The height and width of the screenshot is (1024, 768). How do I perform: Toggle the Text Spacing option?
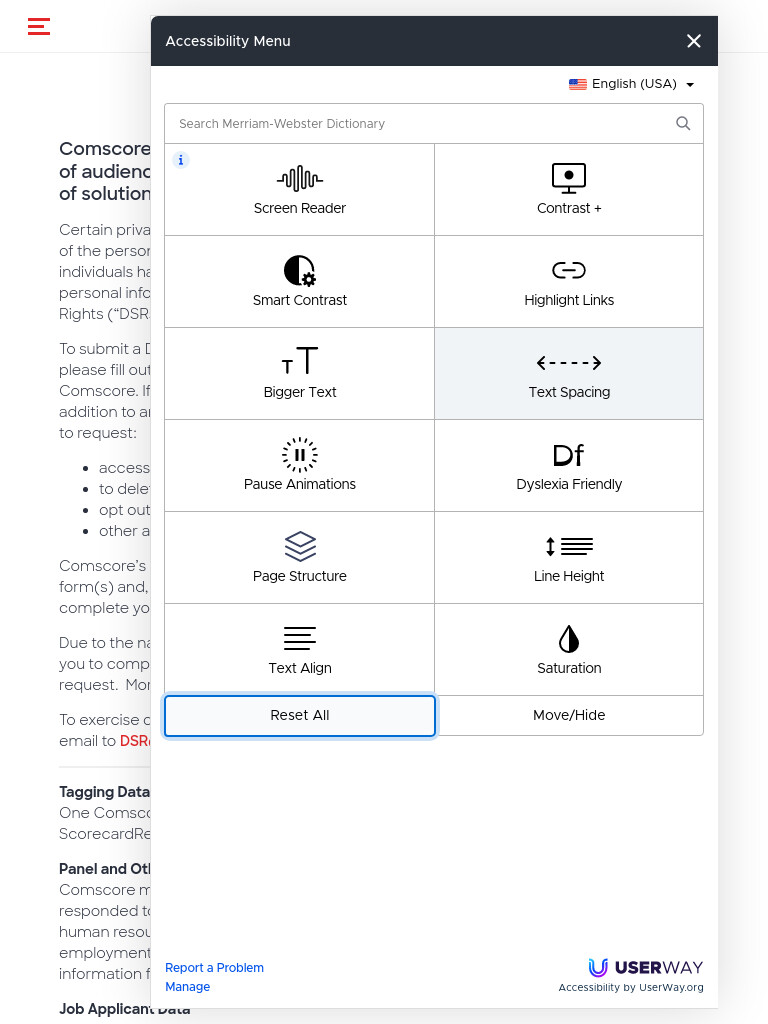[x=569, y=374]
